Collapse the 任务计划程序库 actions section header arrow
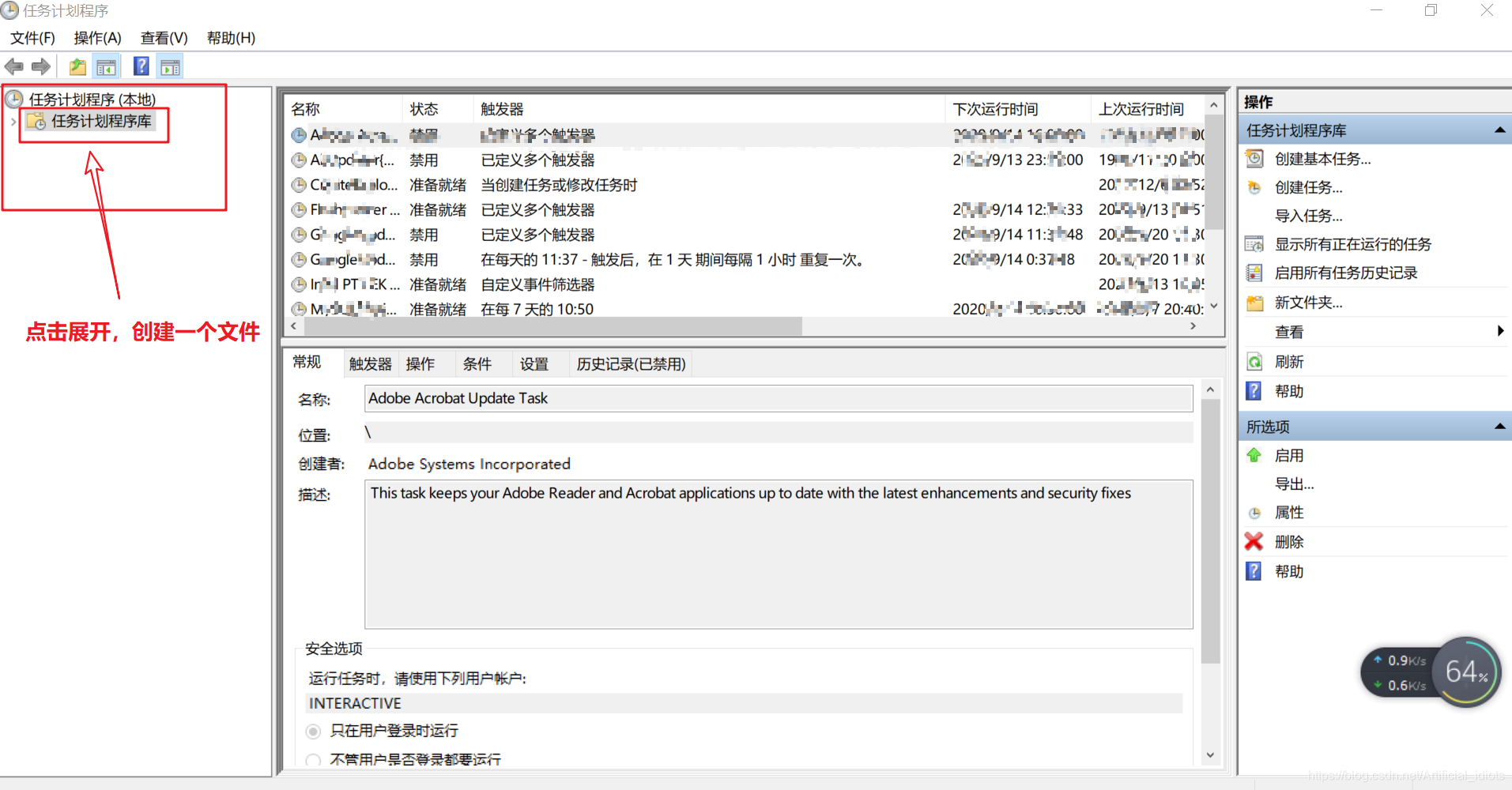This screenshot has width=1512, height=790. click(x=1499, y=130)
